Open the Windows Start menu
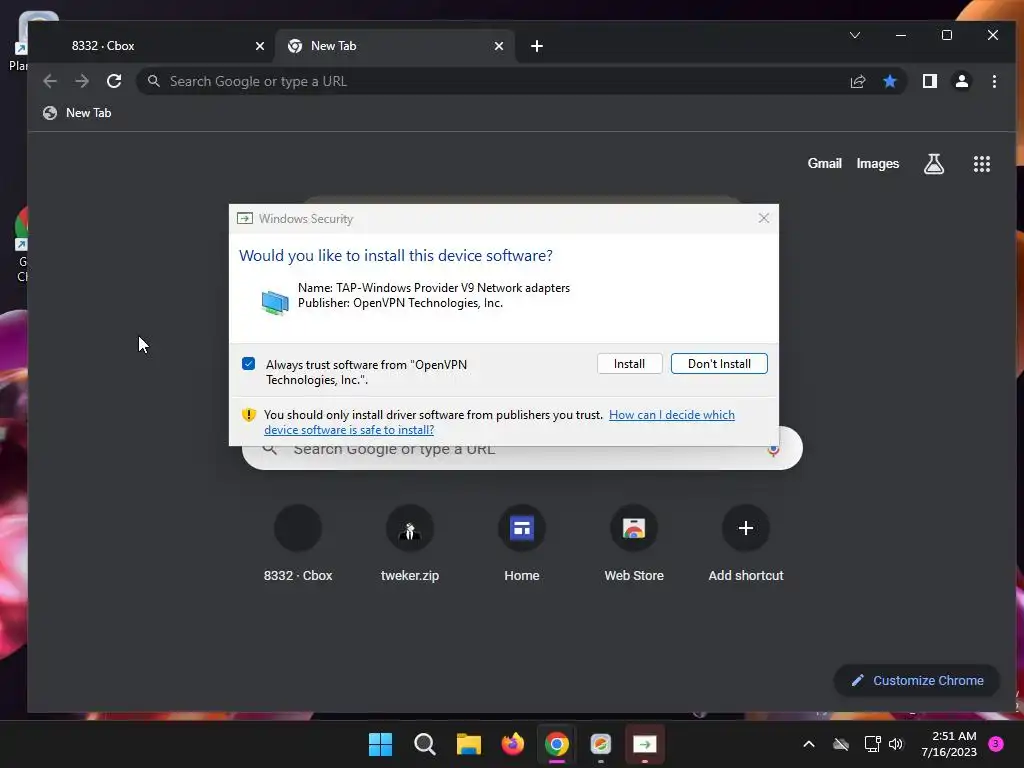The width and height of the screenshot is (1024, 768). [x=380, y=744]
